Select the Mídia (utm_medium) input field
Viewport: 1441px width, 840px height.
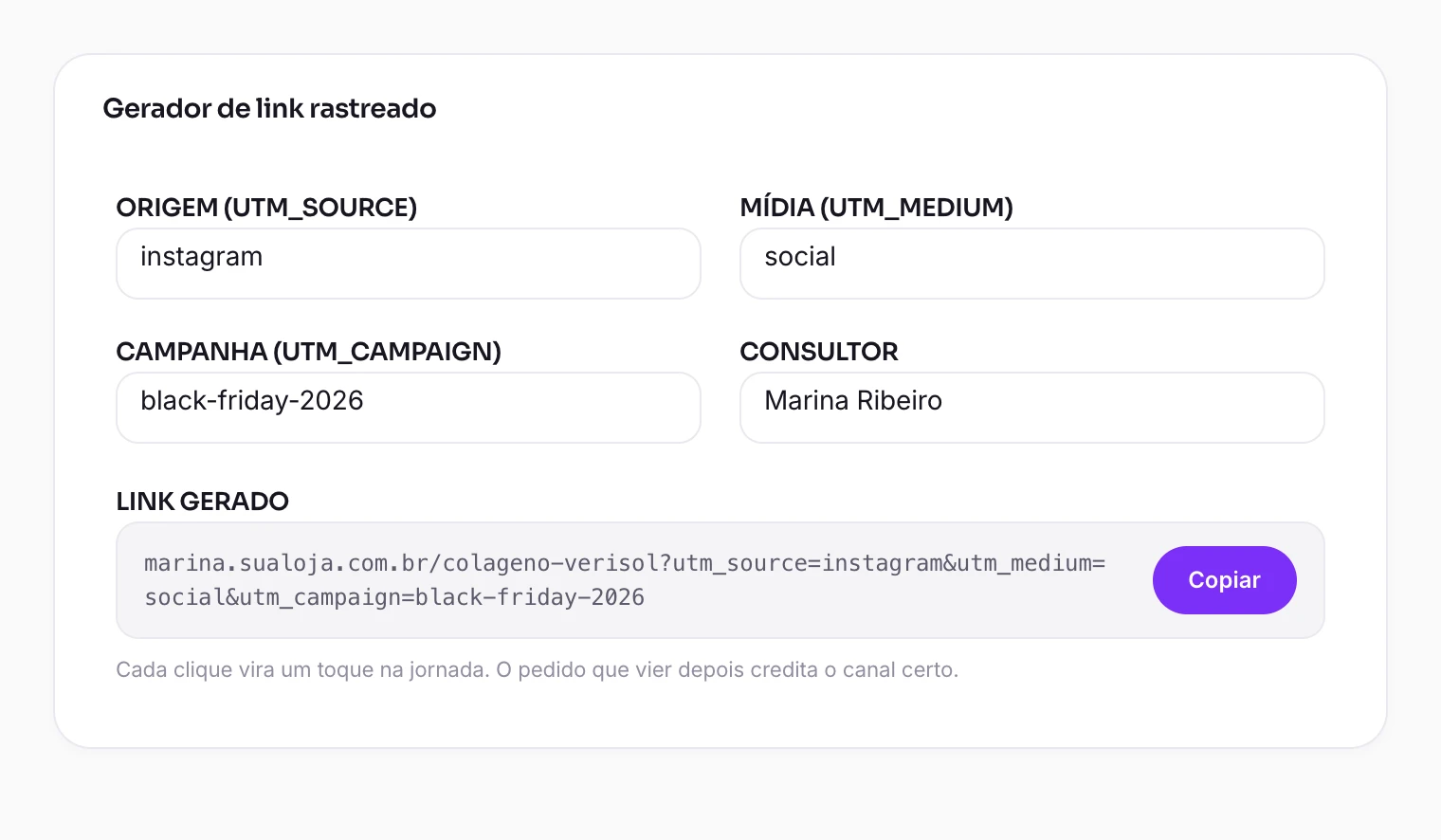point(1032,264)
